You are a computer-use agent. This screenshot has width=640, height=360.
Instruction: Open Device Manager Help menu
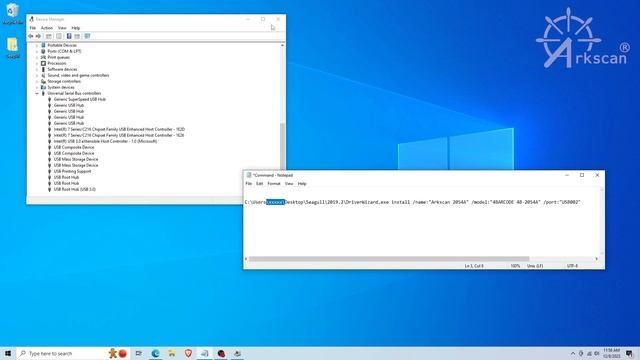[x=76, y=28]
